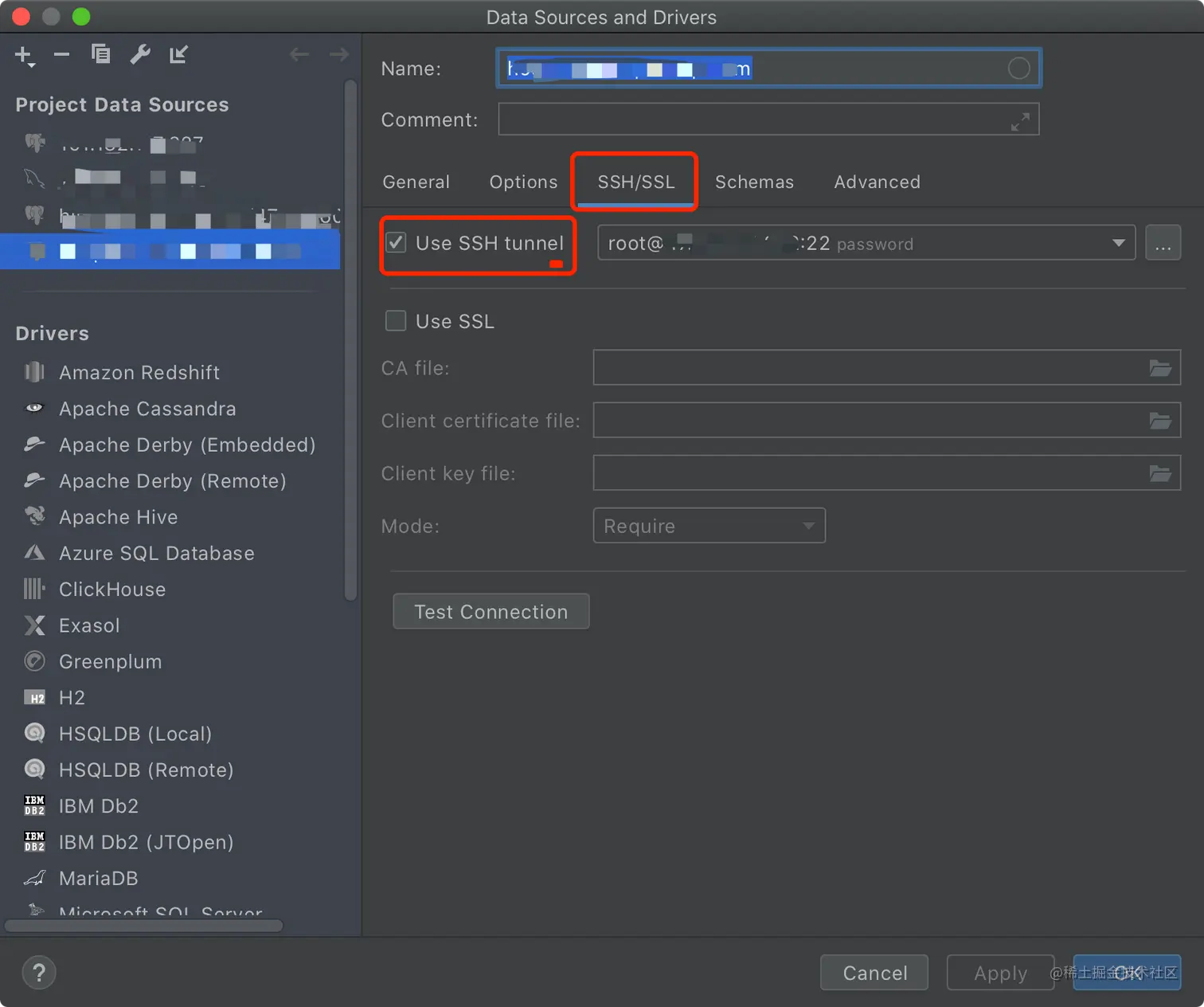Open help with question mark button
Viewport: 1204px width, 1007px height.
[x=39, y=972]
